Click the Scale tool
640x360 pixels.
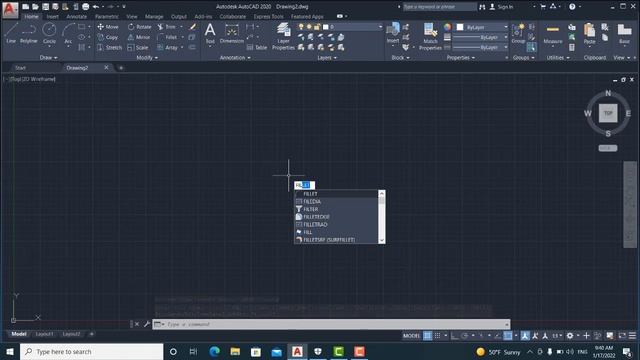click(x=138, y=47)
